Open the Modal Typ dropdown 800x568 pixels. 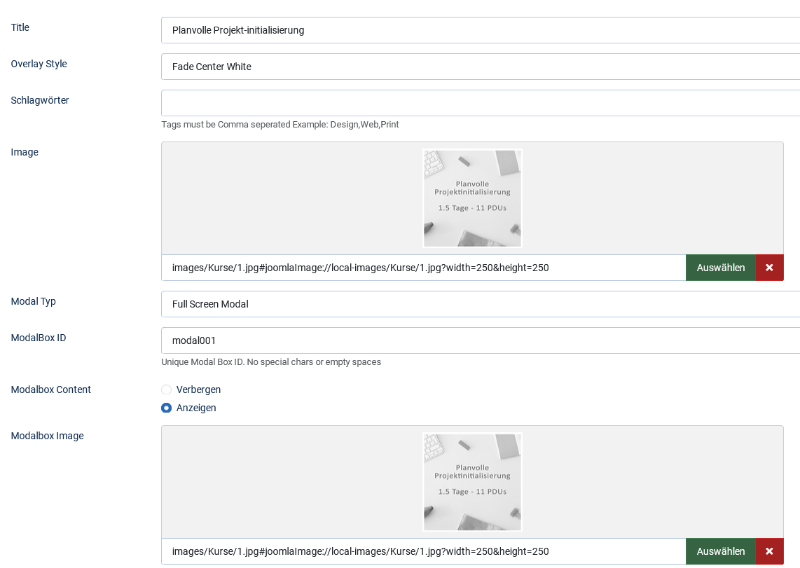tap(481, 304)
